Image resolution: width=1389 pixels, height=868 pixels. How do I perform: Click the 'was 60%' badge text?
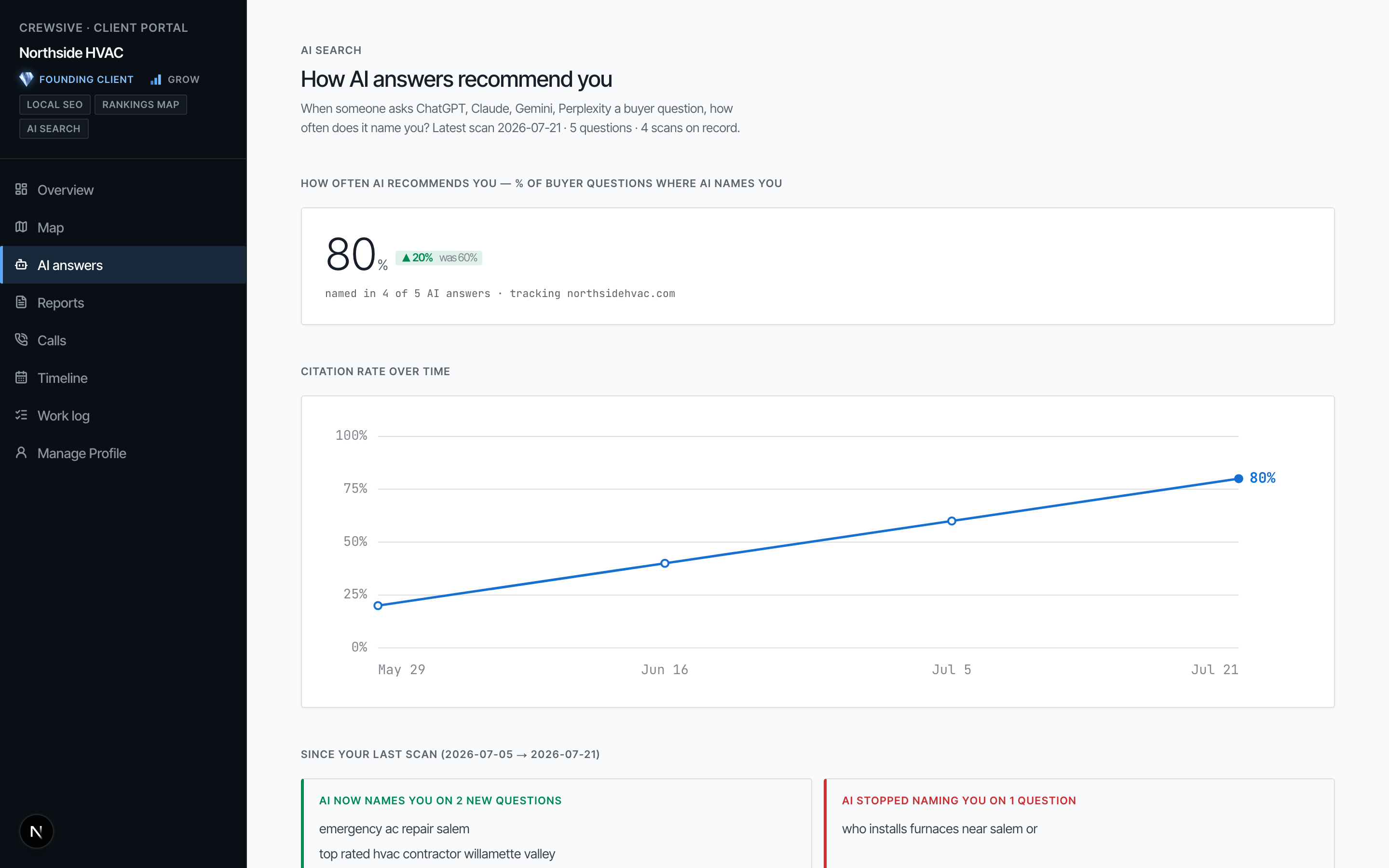(x=458, y=258)
